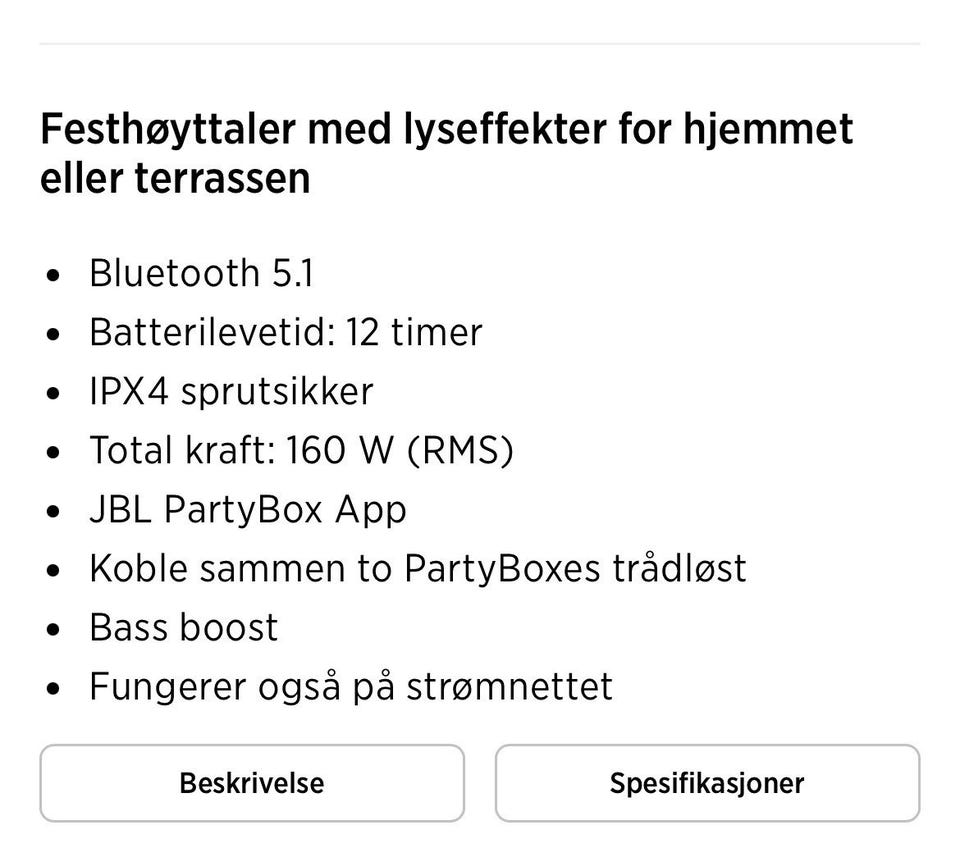Click the divider line above the heading
Screen dimensions: 960x866
pos(480,44)
